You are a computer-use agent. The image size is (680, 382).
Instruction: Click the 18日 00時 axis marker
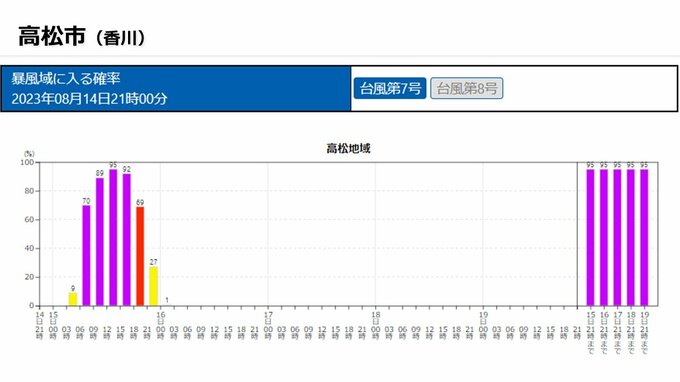pos(376,325)
